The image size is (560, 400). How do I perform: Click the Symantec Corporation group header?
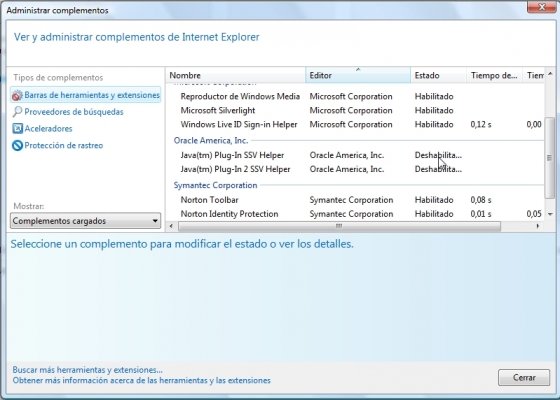[x=215, y=185]
